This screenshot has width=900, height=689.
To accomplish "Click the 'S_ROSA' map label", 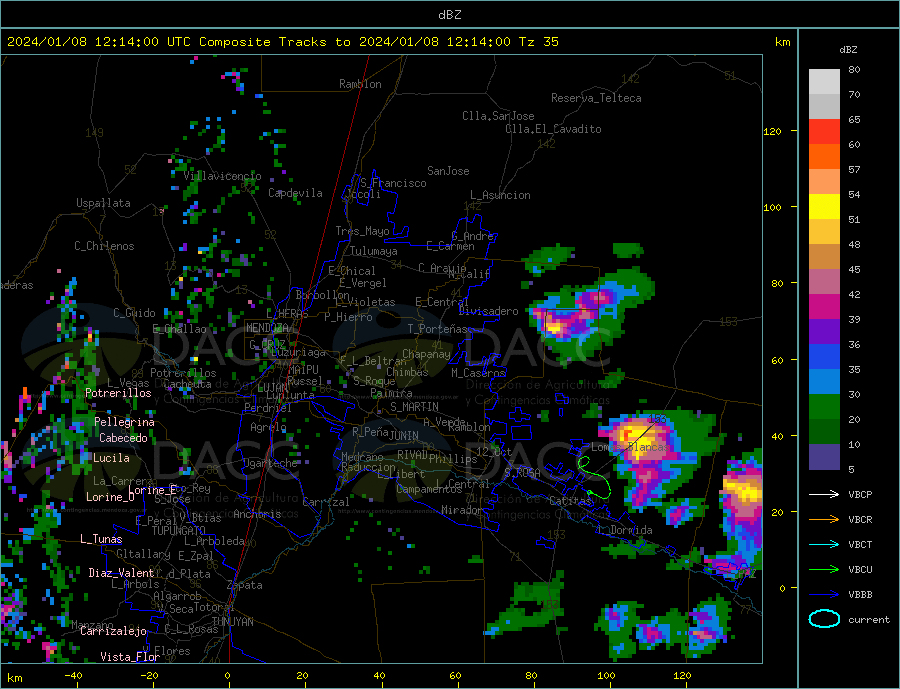I will [522, 473].
